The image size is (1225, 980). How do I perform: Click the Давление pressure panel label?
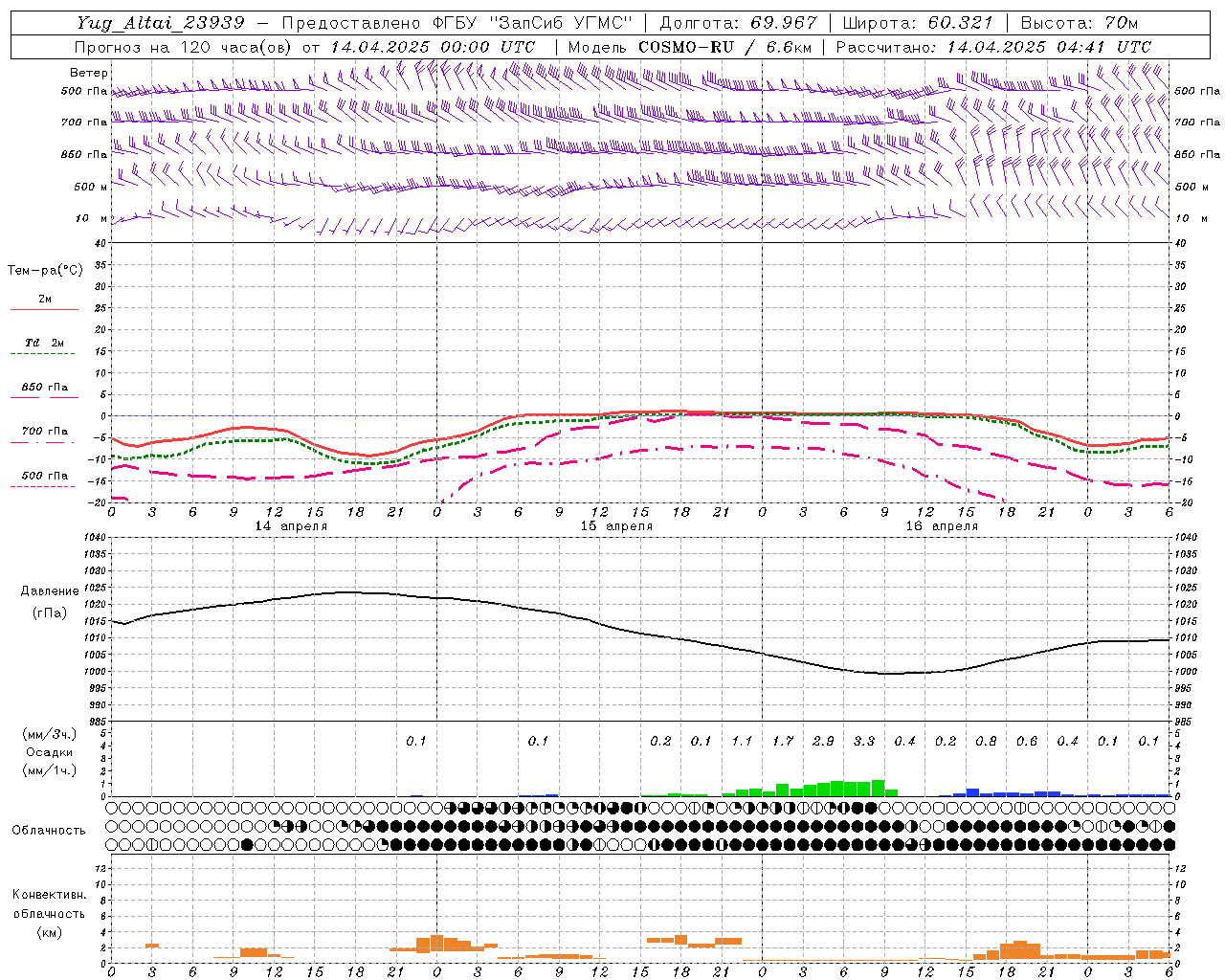coord(50,591)
